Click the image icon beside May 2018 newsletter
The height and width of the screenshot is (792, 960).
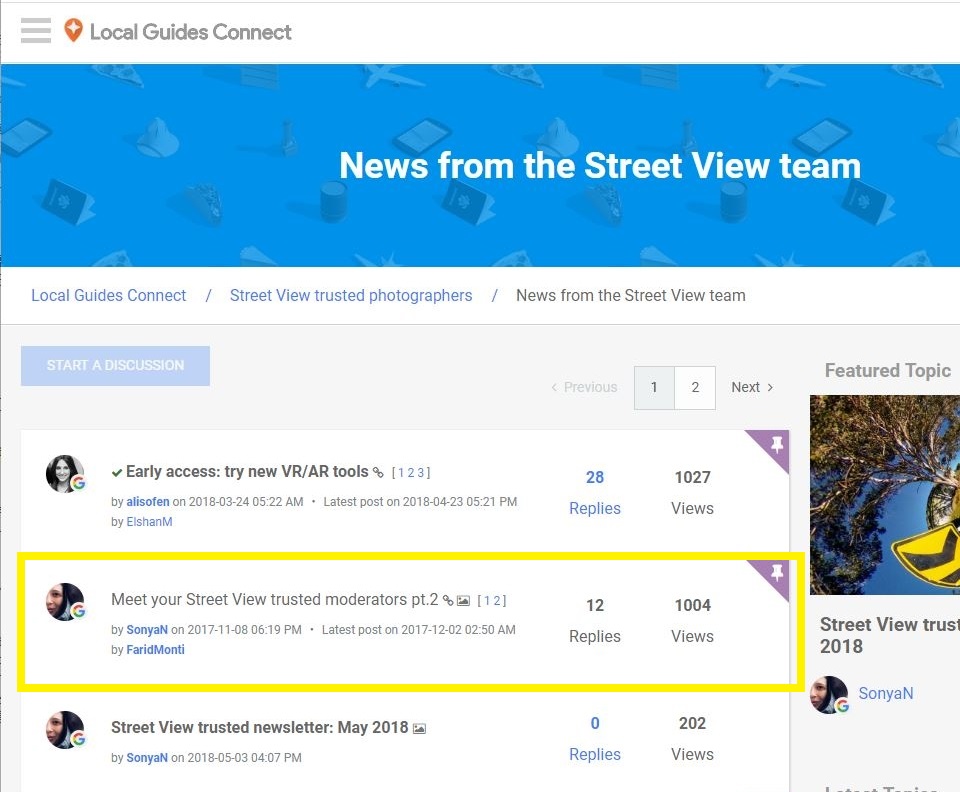419,728
